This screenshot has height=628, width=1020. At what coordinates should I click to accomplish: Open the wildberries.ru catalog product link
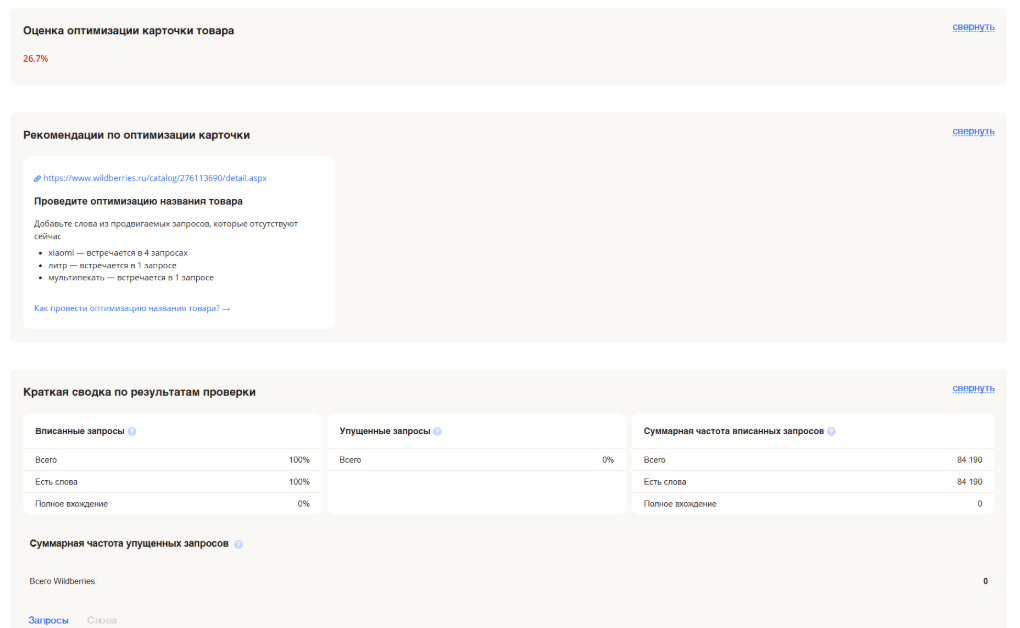click(155, 179)
